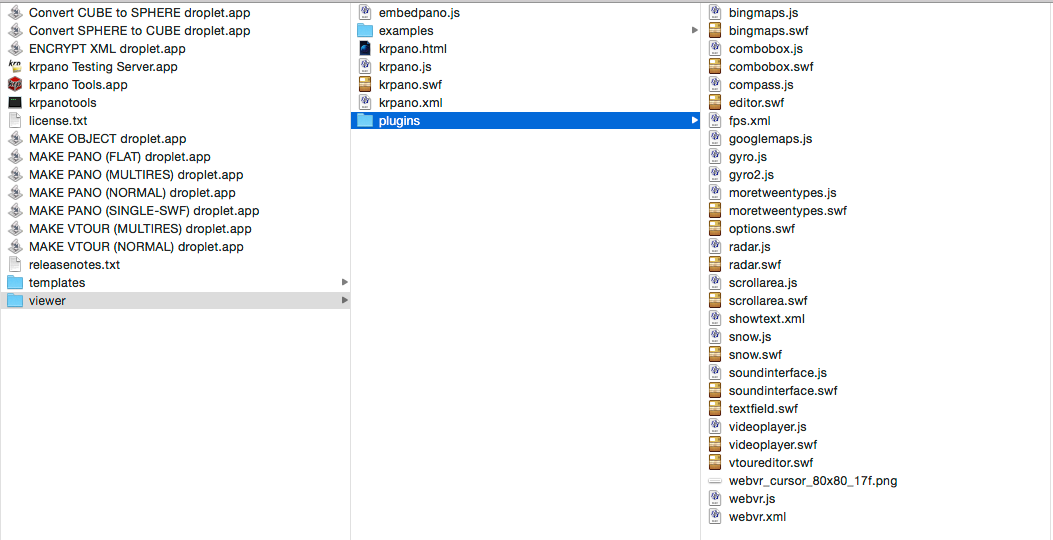Select the scrollarea.js file
This screenshot has width=1053, height=540.
(763, 283)
